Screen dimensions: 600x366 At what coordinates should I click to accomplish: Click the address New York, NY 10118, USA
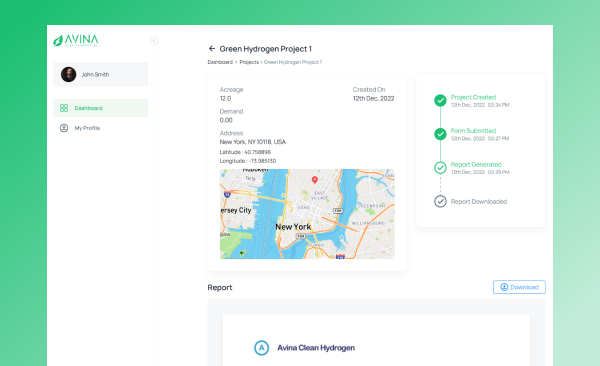[x=253, y=142]
